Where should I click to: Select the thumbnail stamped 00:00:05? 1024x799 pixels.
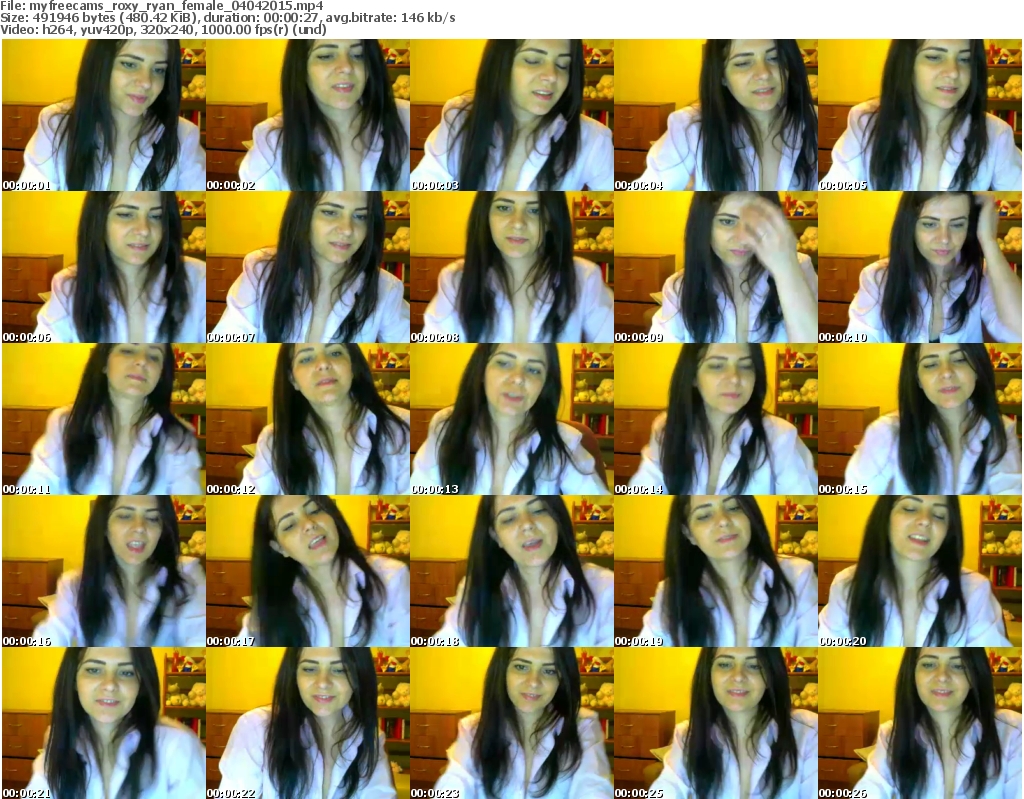920,115
